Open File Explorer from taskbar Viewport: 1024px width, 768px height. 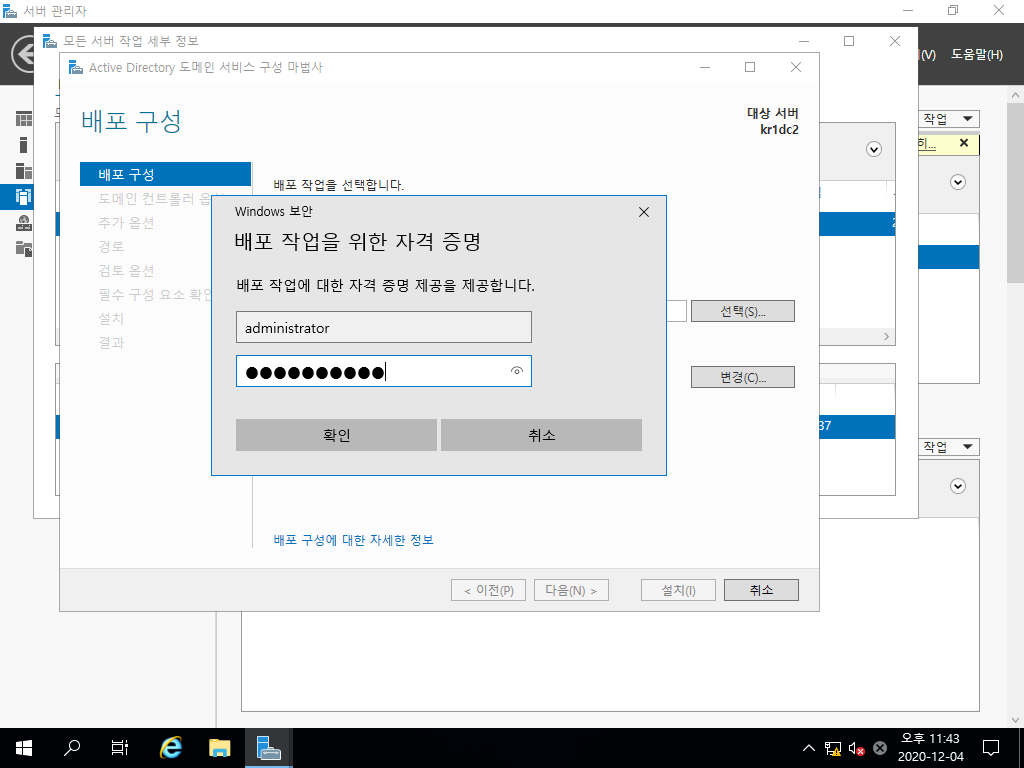219,748
